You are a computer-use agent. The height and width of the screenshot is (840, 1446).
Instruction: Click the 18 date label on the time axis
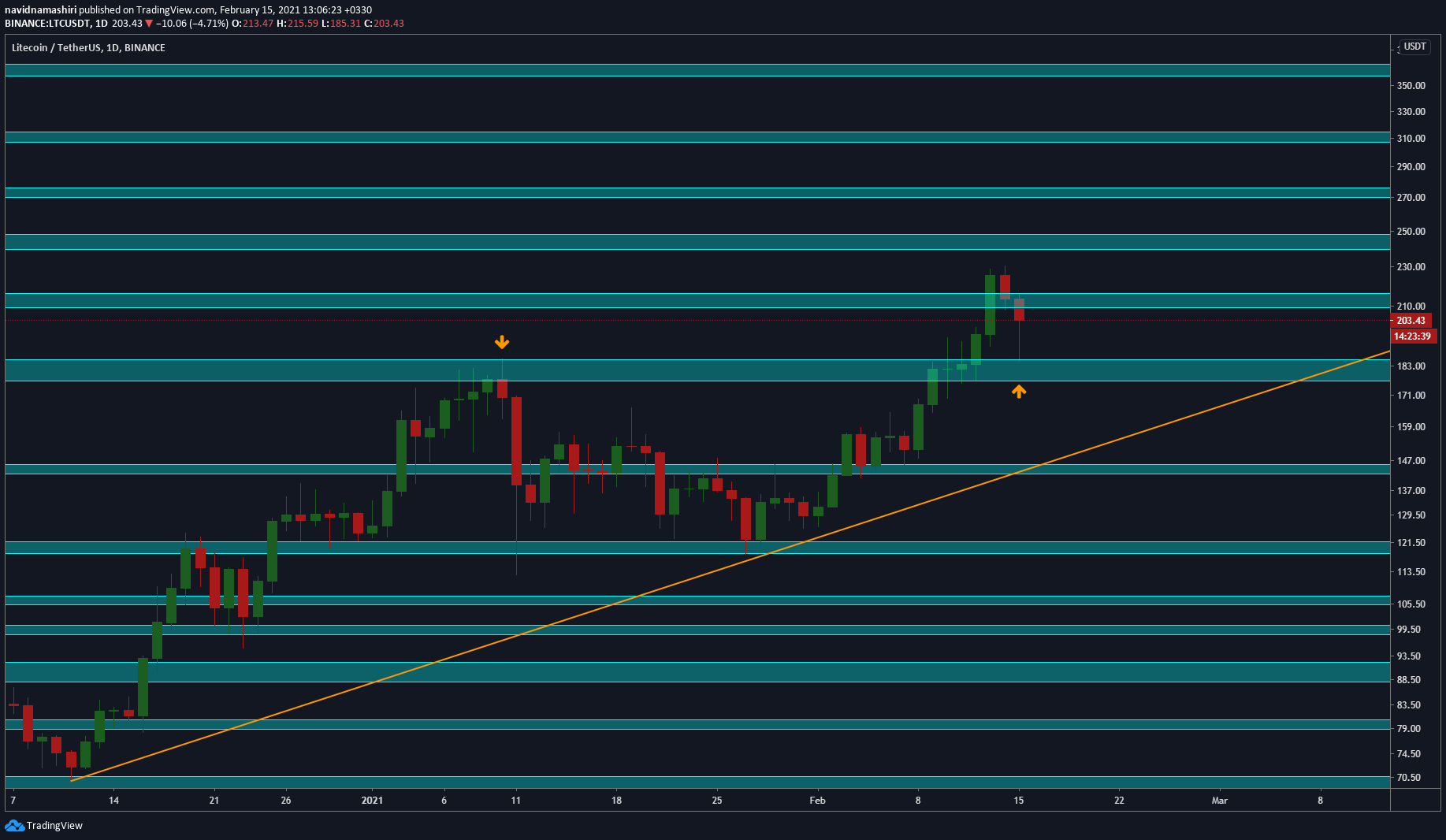tap(616, 801)
